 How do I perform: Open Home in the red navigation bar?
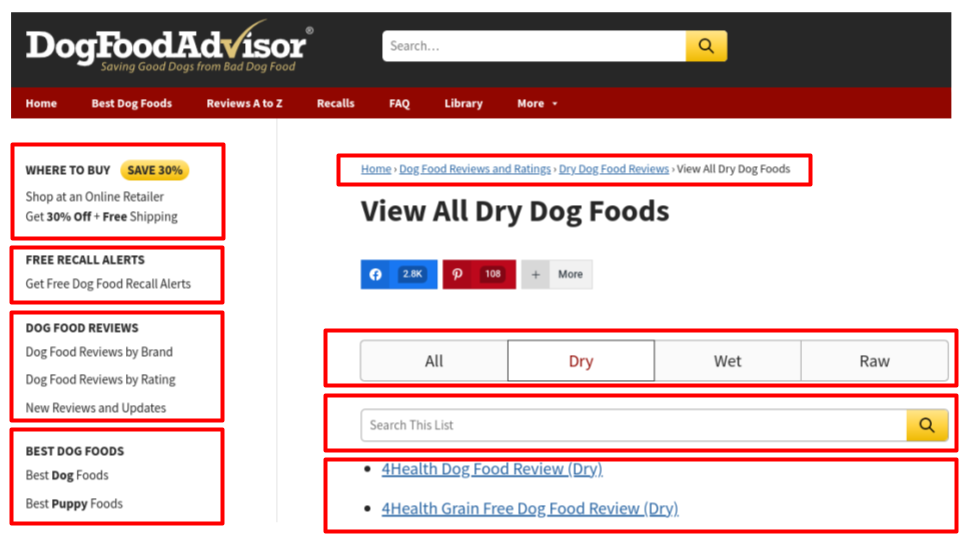click(41, 103)
